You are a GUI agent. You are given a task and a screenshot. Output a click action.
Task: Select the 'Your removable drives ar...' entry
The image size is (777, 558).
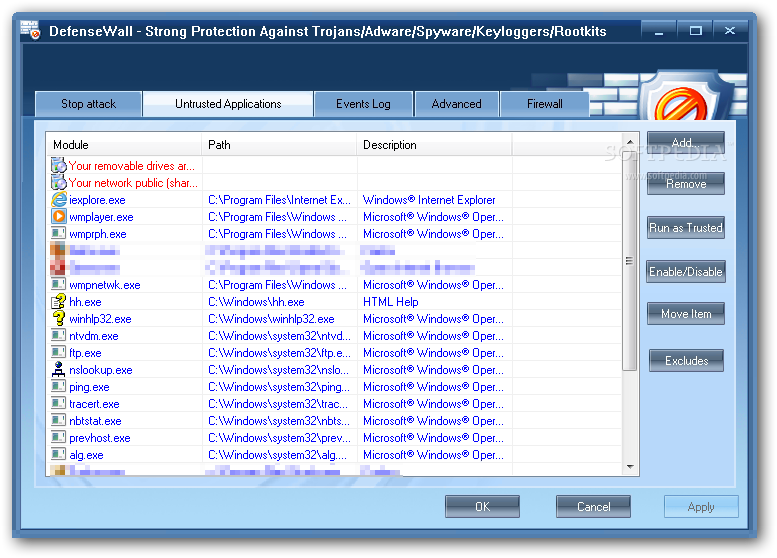pyautogui.click(x=131, y=166)
